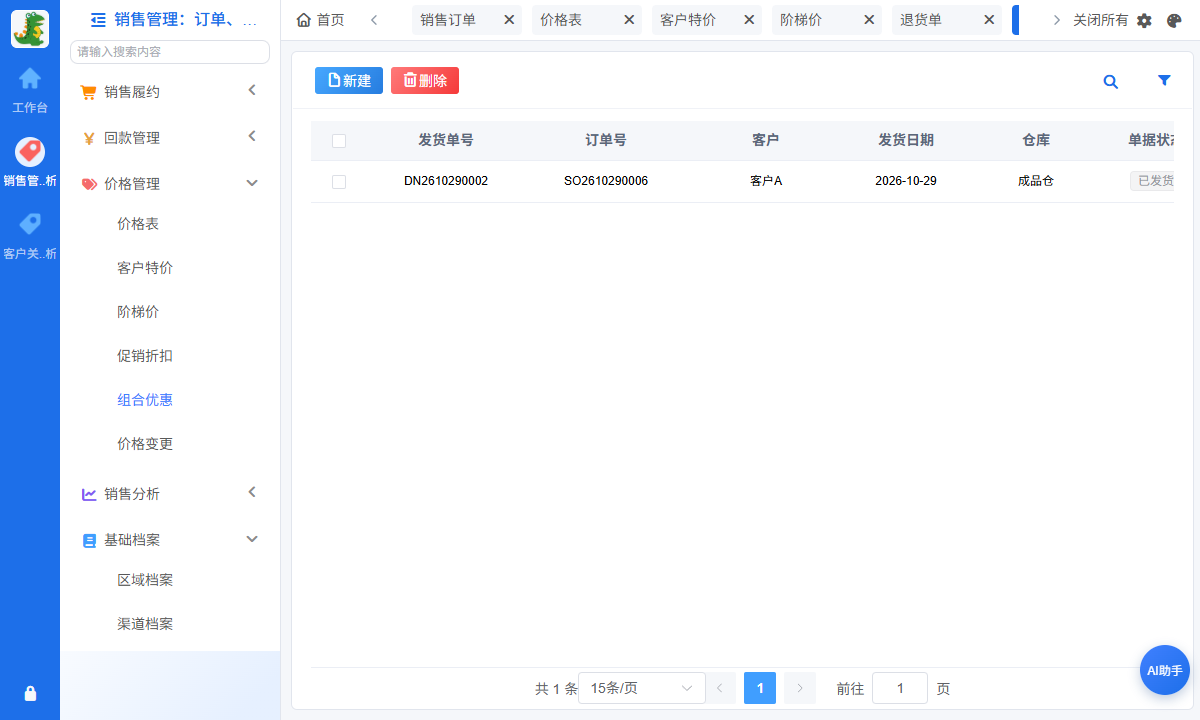Open 价格表 in the sidebar
1200x720 pixels.
[x=138, y=224]
